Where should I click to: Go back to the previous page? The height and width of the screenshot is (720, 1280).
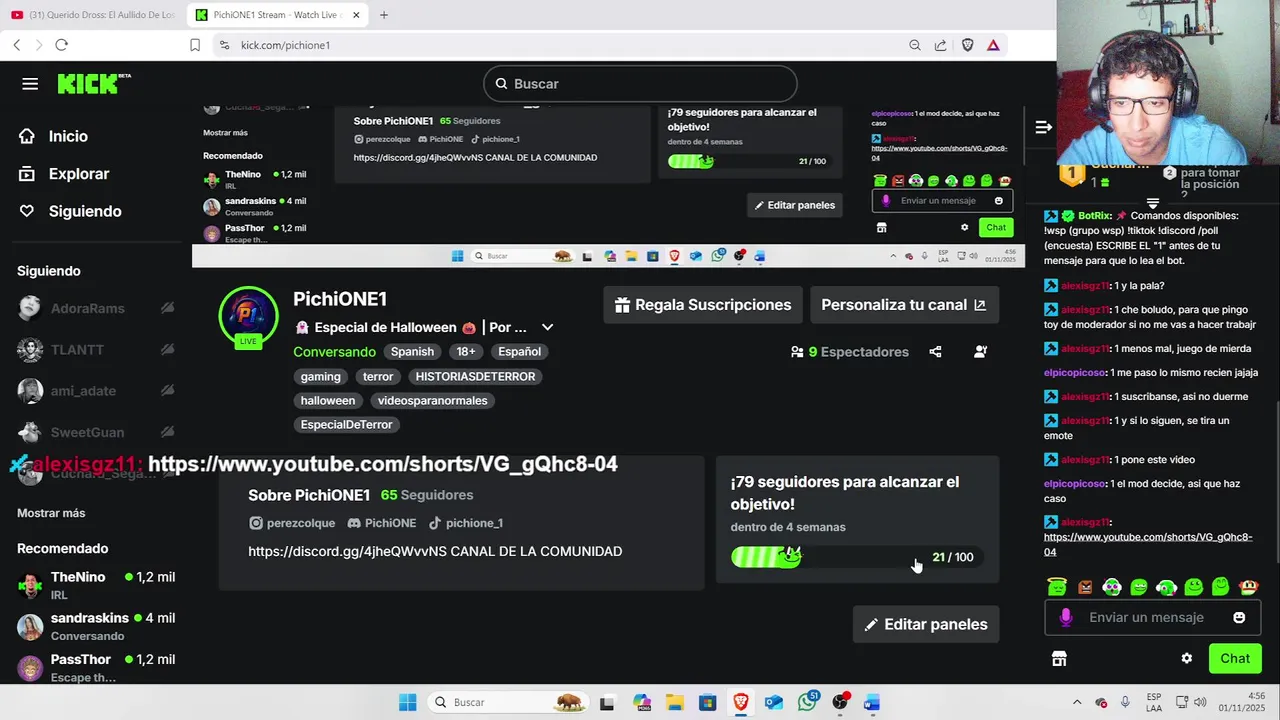17,45
